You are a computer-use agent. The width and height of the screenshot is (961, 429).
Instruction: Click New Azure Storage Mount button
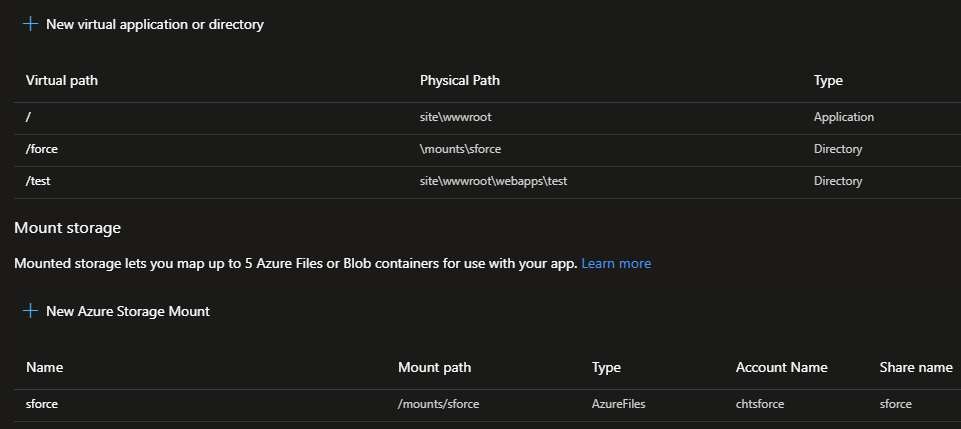[127, 311]
